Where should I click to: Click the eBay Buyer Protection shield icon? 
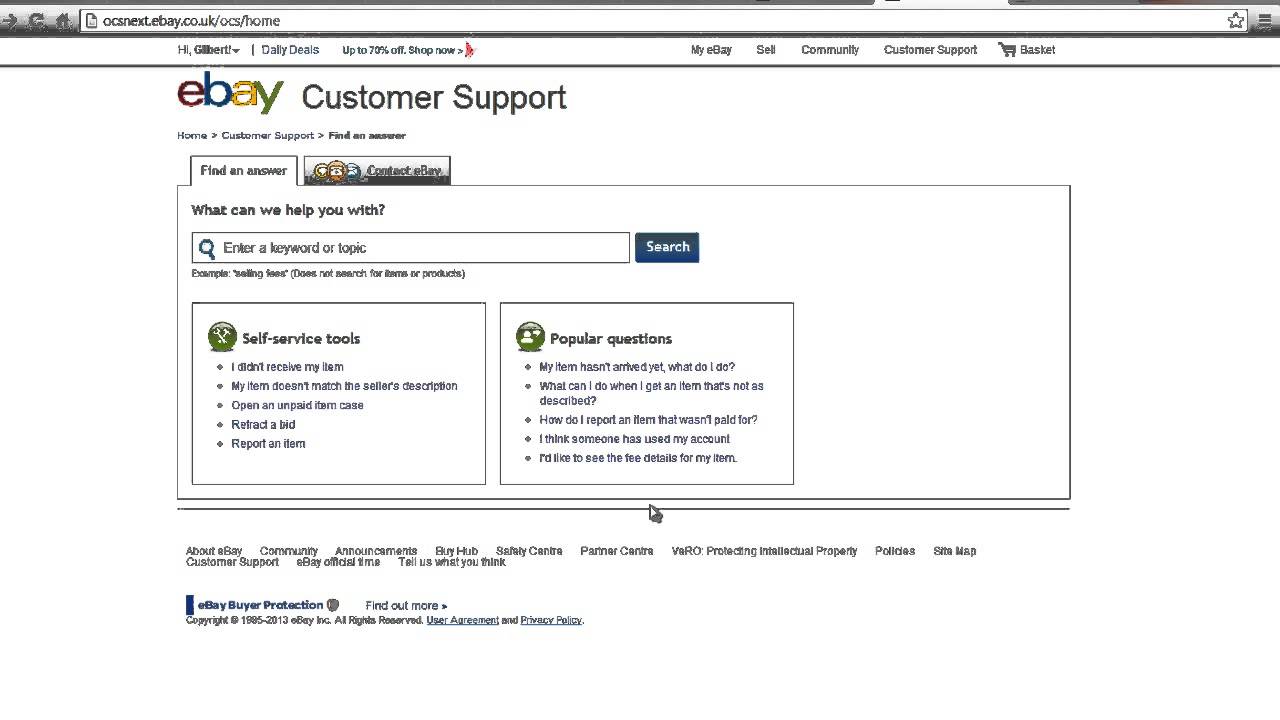333,605
